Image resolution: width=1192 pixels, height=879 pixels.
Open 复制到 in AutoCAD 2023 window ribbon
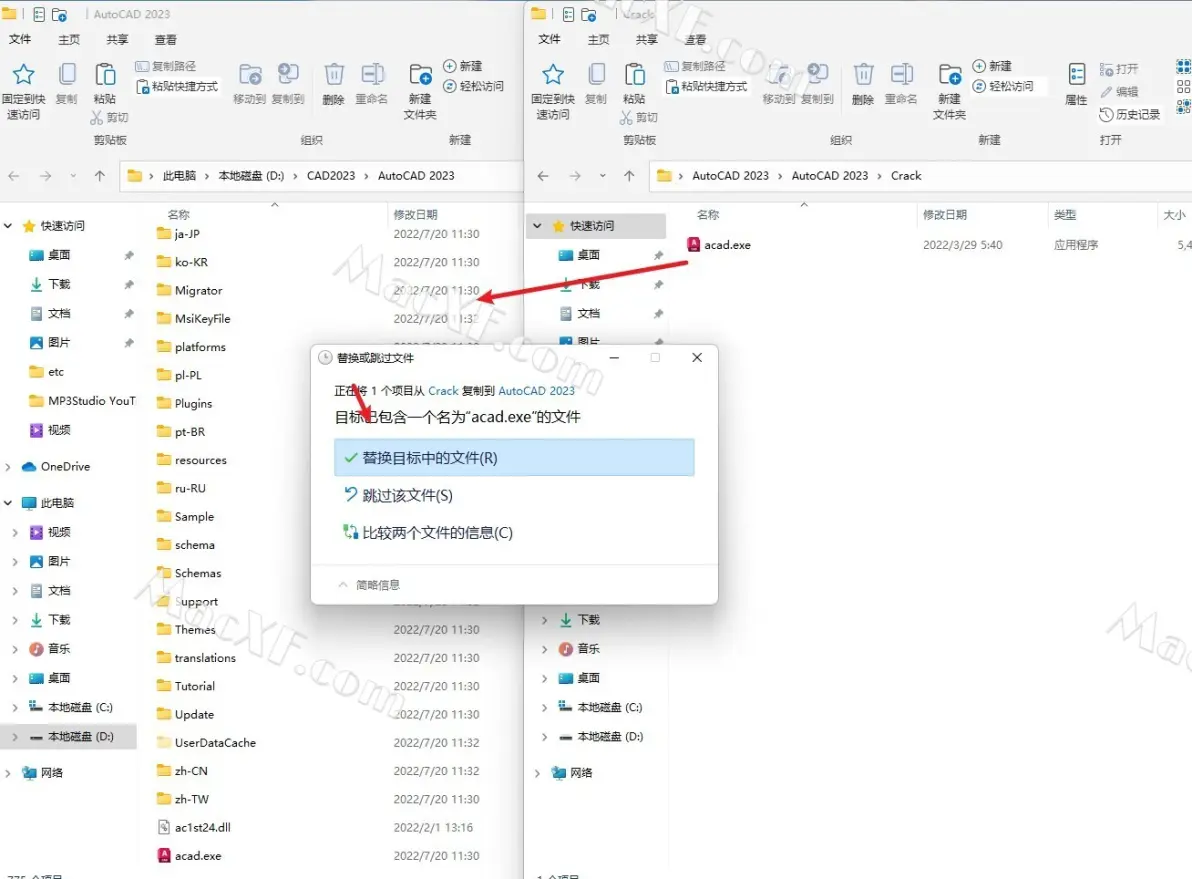coord(288,83)
